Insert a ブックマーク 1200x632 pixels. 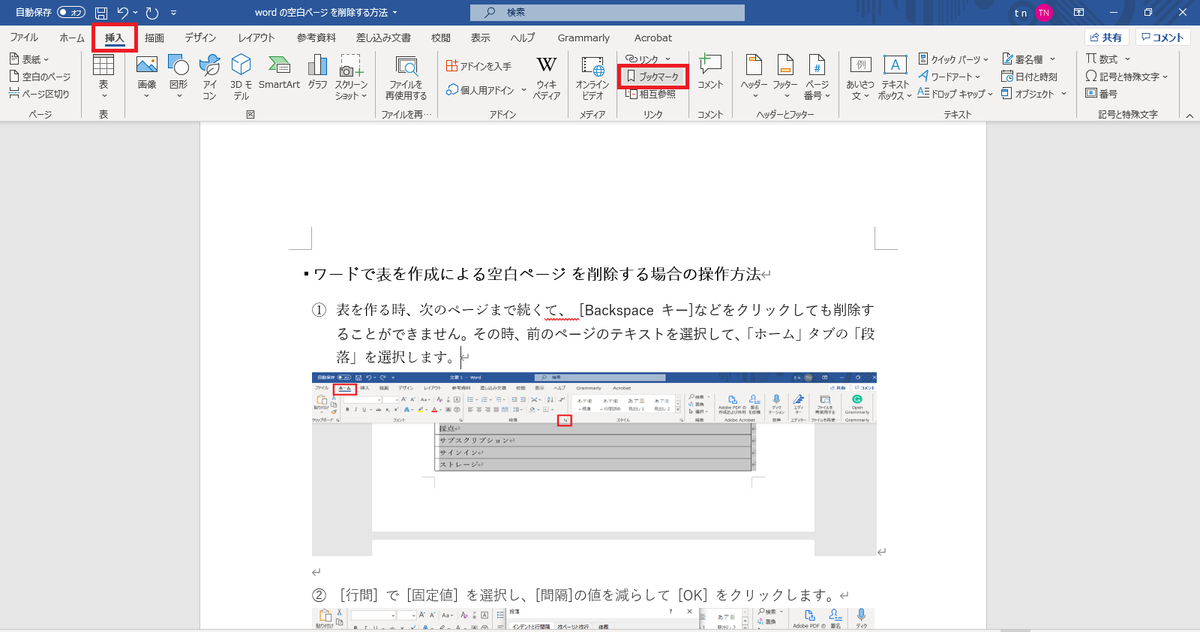[652, 77]
